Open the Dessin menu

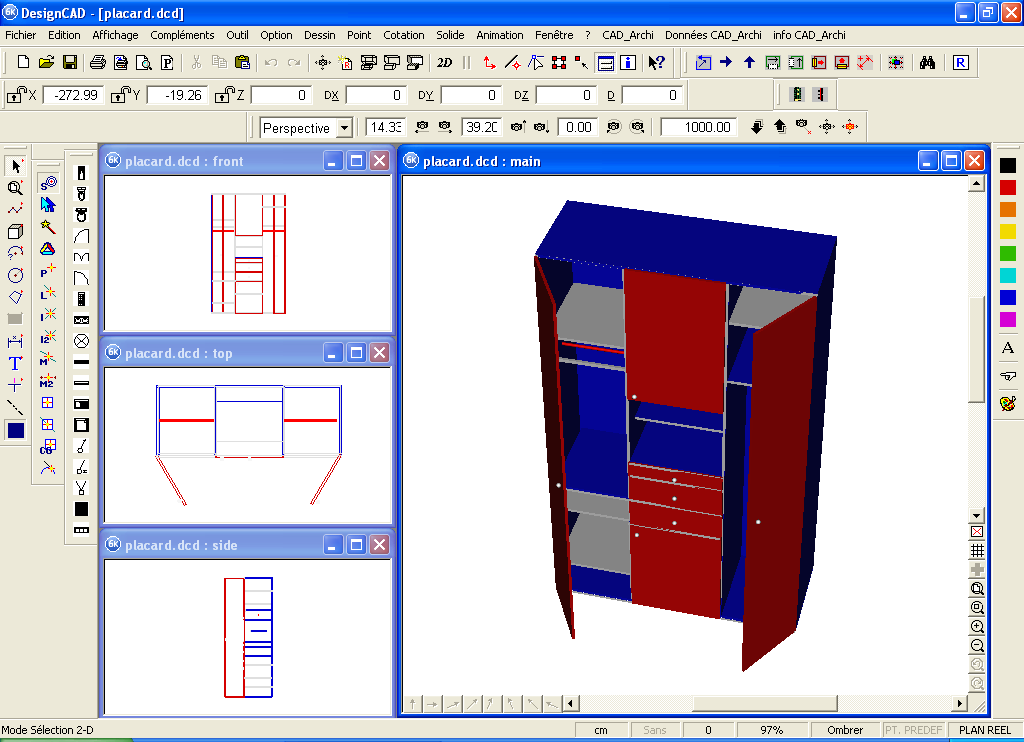click(319, 34)
